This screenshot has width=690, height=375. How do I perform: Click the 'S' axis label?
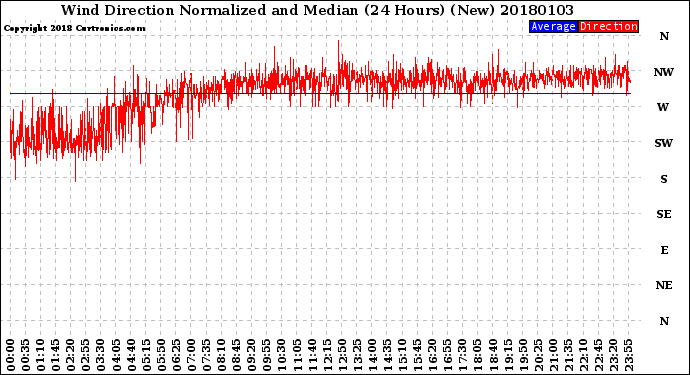pyautogui.click(x=664, y=179)
